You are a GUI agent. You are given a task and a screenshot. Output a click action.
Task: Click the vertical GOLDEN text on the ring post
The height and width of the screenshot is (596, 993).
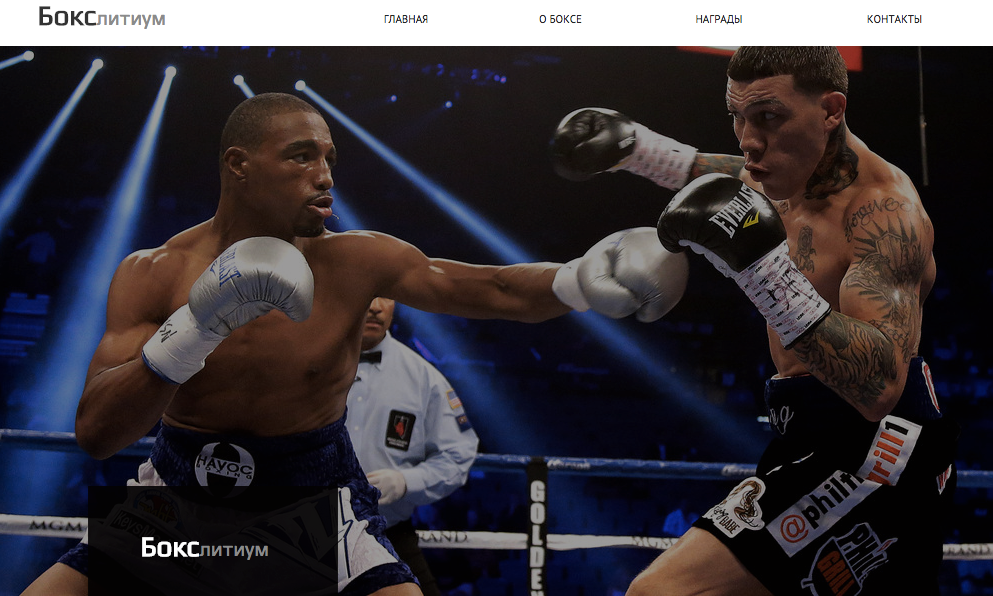tap(537, 535)
